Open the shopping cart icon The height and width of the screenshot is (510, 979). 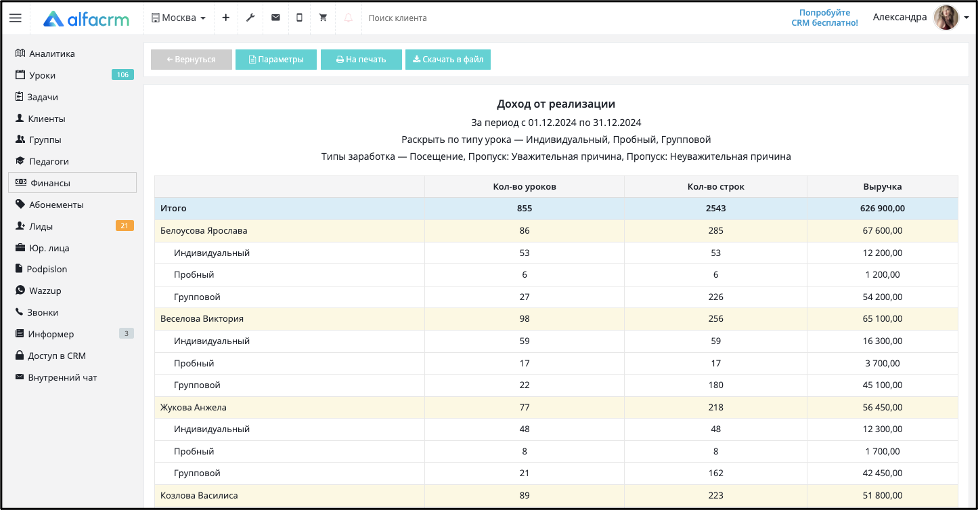coord(323,18)
